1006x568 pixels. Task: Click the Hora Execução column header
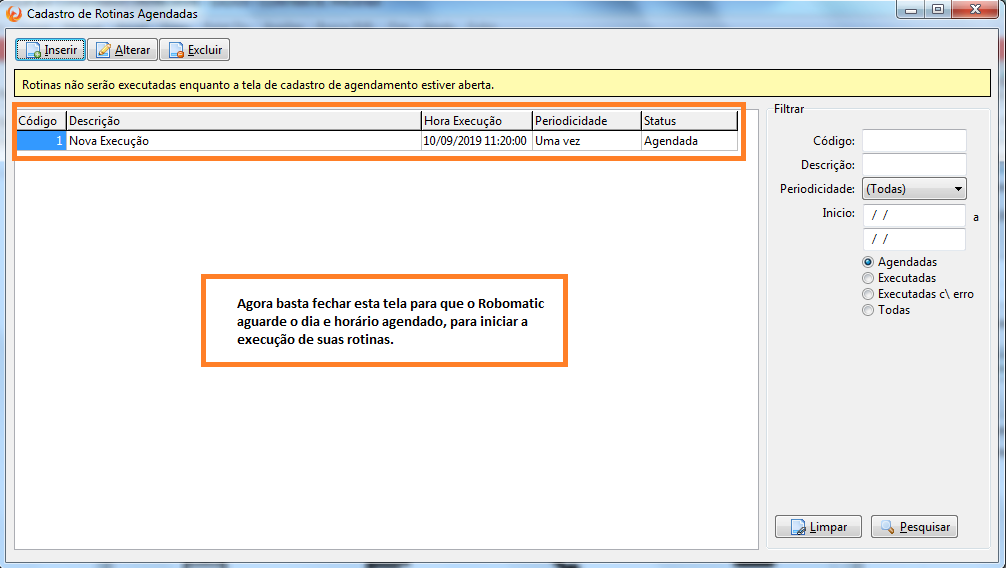[477, 121]
